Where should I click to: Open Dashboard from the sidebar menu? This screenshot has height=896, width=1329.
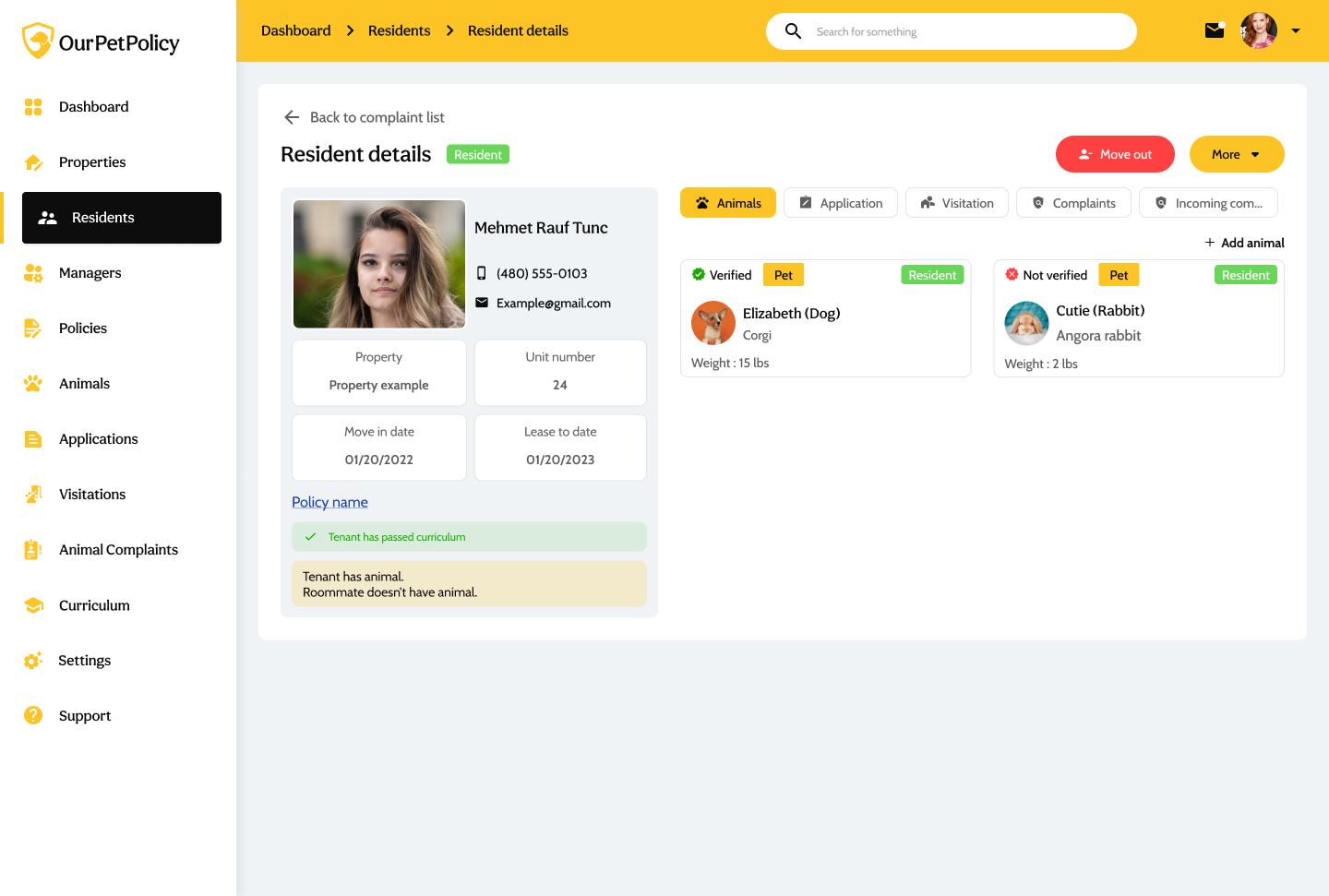point(94,107)
